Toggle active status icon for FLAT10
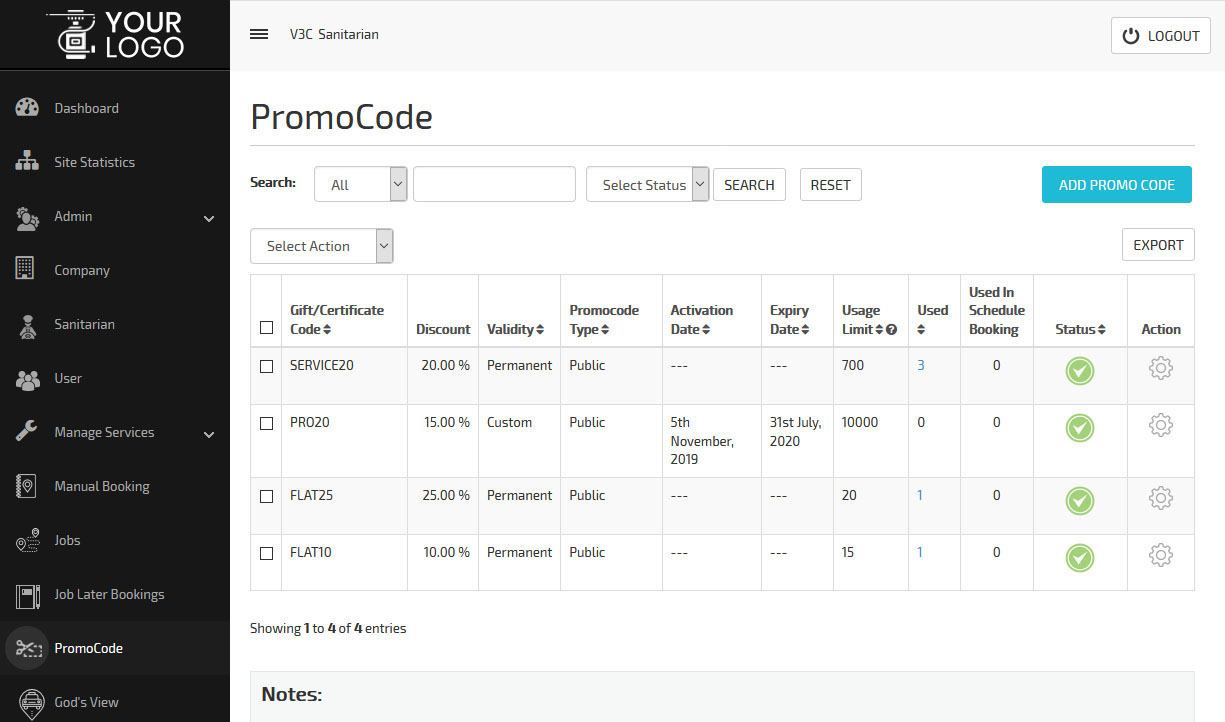Screen dimensions: 1225x722 click(x=1080, y=557)
